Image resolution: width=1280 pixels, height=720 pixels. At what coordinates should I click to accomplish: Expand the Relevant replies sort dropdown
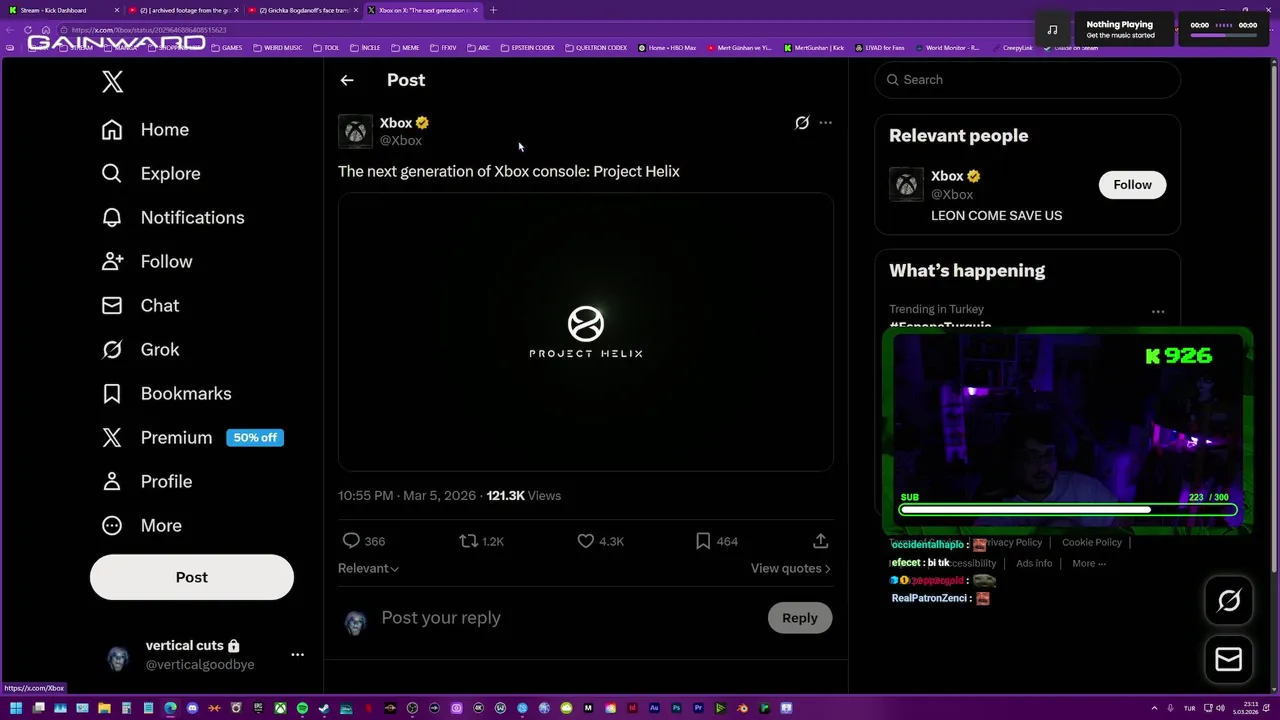pyautogui.click(x=369, y=568)
